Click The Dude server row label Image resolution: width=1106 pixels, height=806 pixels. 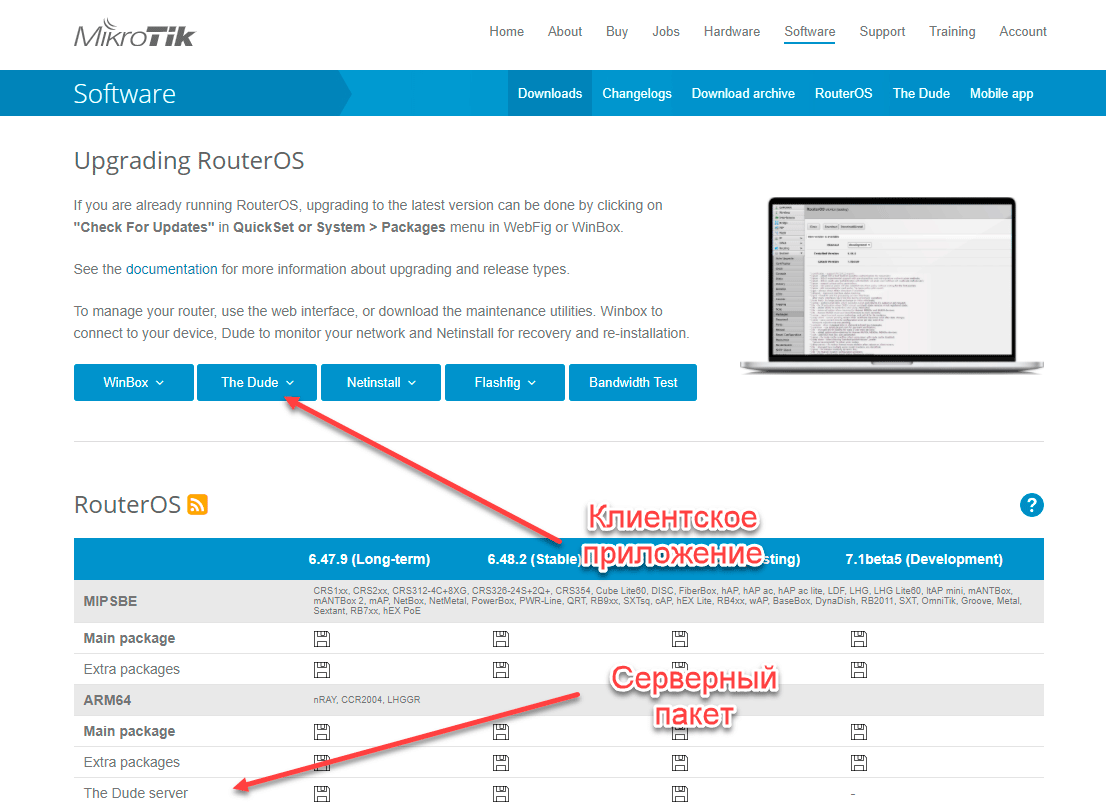[135, 793]
